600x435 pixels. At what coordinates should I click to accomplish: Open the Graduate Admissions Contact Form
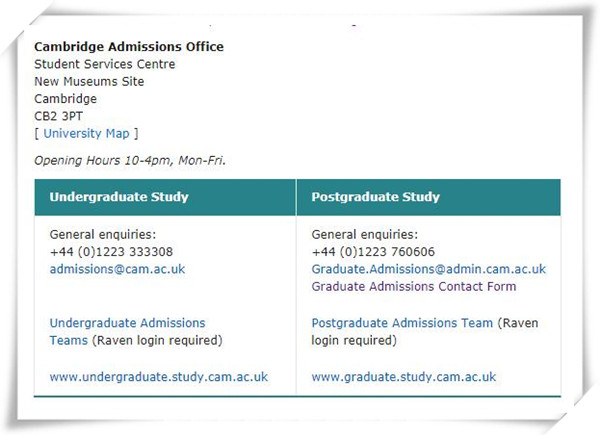(414, 286)
